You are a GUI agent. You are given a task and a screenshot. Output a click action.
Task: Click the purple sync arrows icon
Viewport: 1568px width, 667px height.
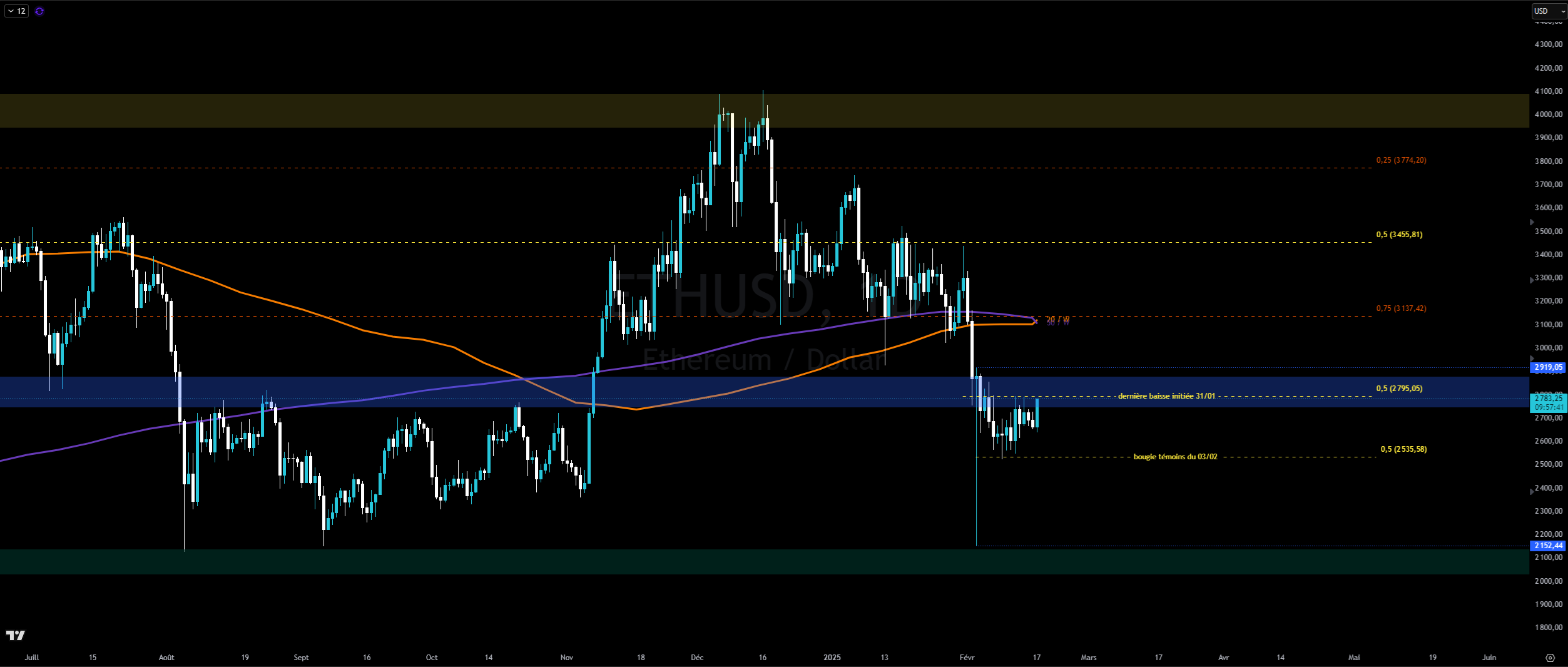point(39,11)
